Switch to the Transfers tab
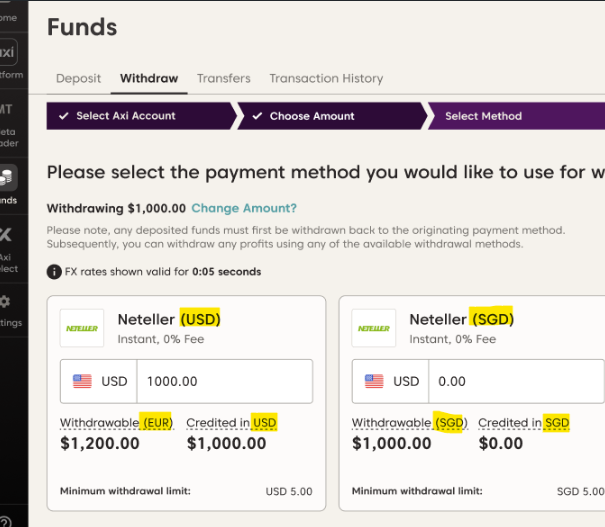The image size is (605, 527). click(x=224, y=78)
